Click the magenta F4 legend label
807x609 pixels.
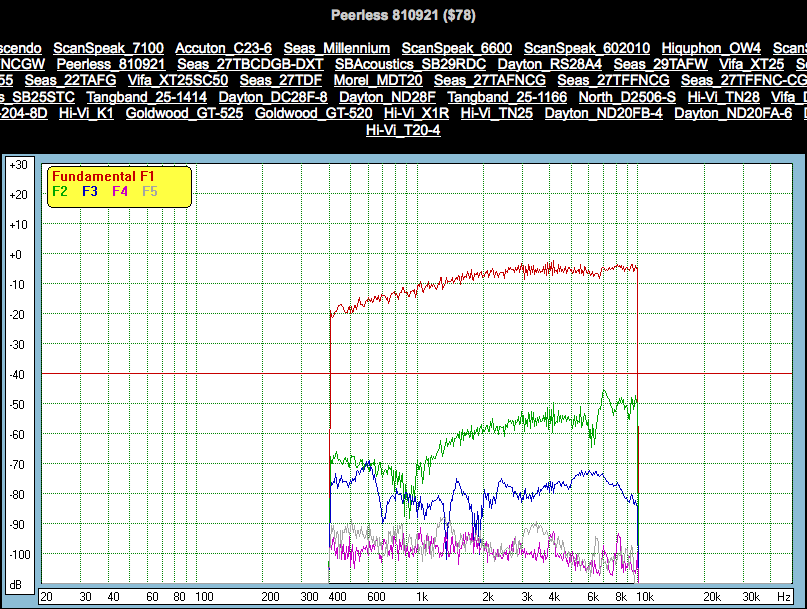[x=120, y=192]
